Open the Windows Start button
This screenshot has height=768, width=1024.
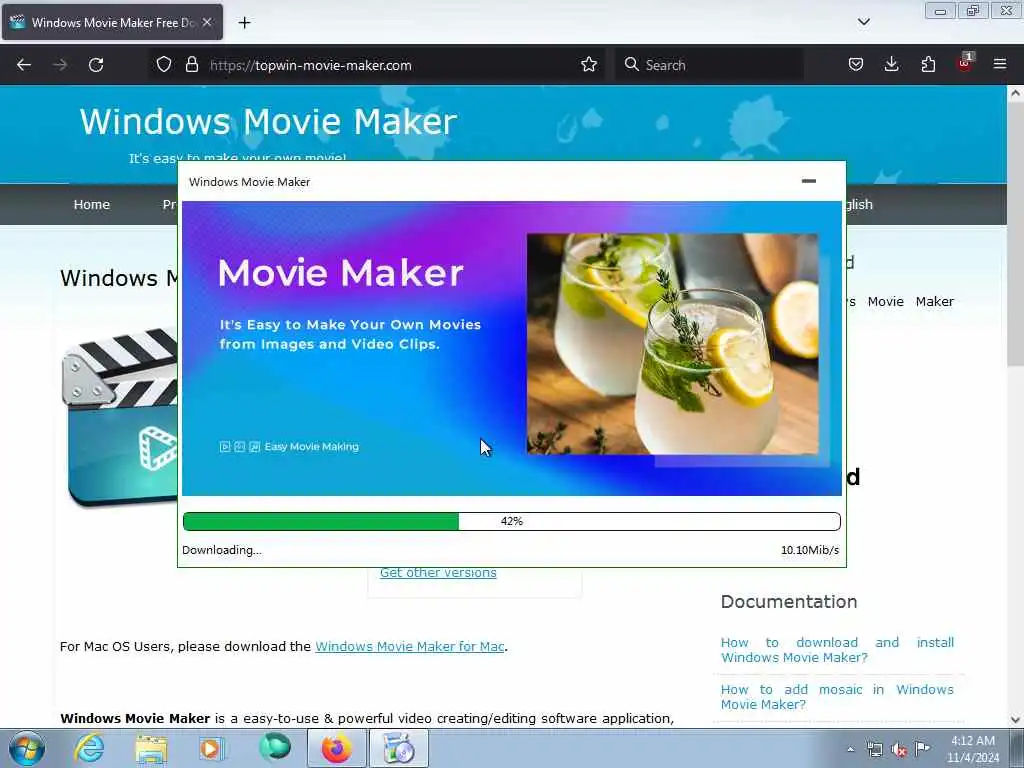click(27, 748)
